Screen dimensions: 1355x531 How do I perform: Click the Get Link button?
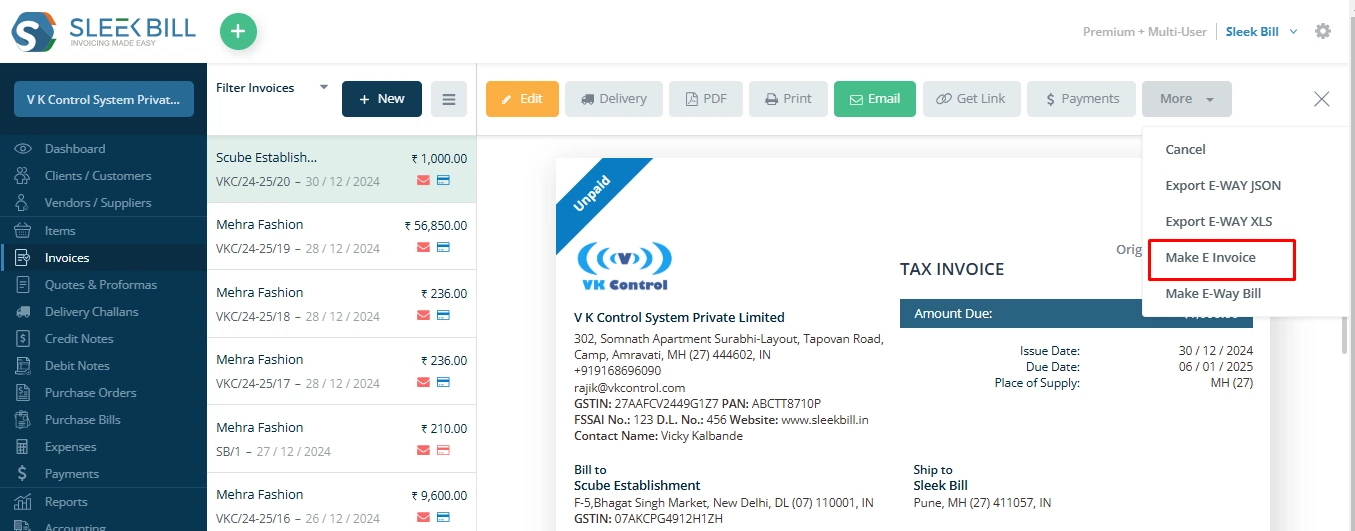click(x=971, y=99)
